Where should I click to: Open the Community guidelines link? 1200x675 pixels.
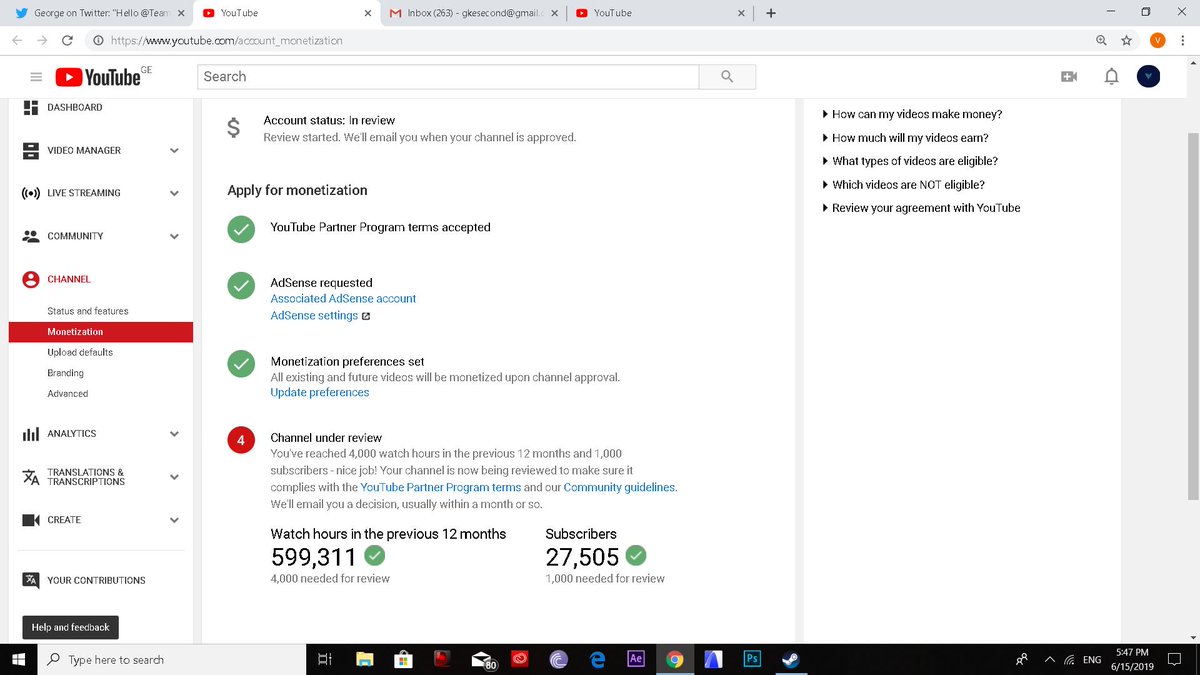point(620,487)
